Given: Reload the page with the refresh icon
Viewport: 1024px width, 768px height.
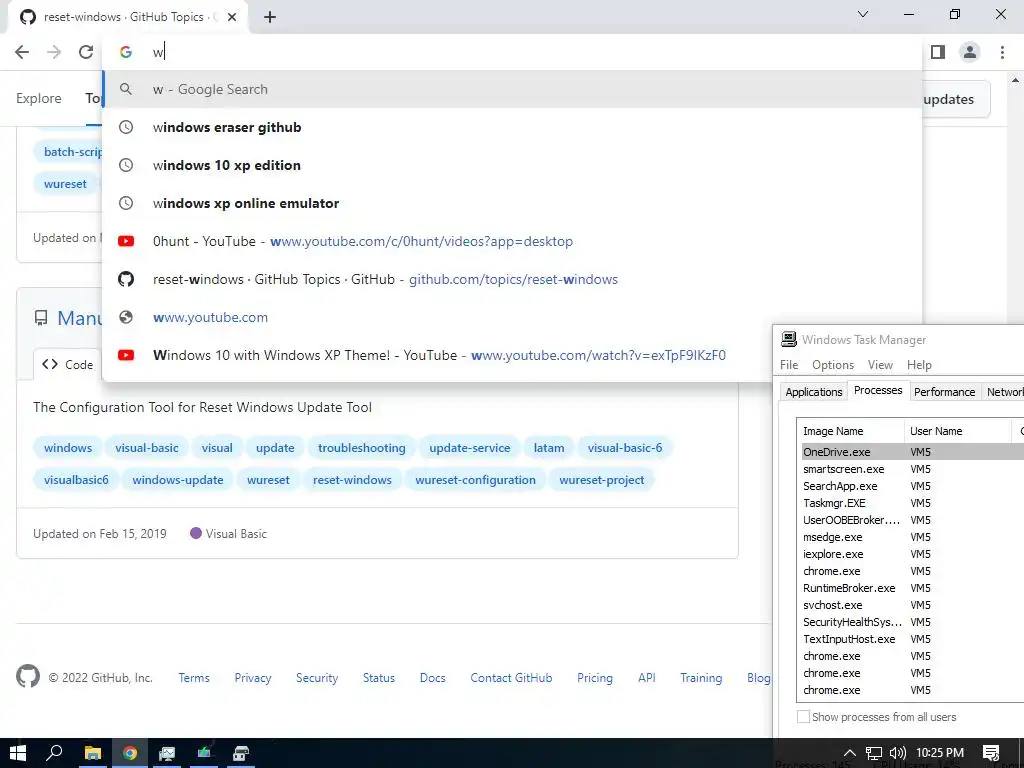Looking at the screenshot, I should click(x=86, y=52).
